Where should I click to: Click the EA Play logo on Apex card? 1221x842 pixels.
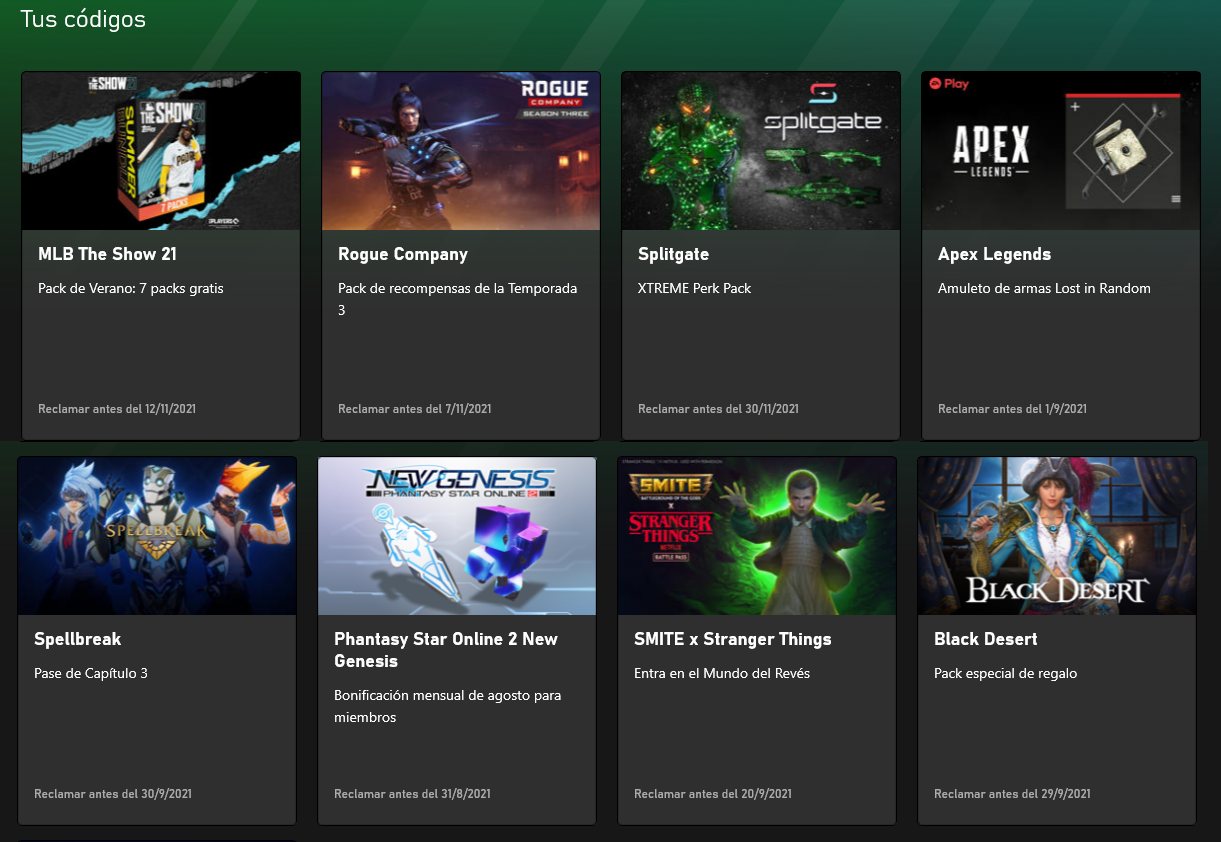click(x=949, y=84)
